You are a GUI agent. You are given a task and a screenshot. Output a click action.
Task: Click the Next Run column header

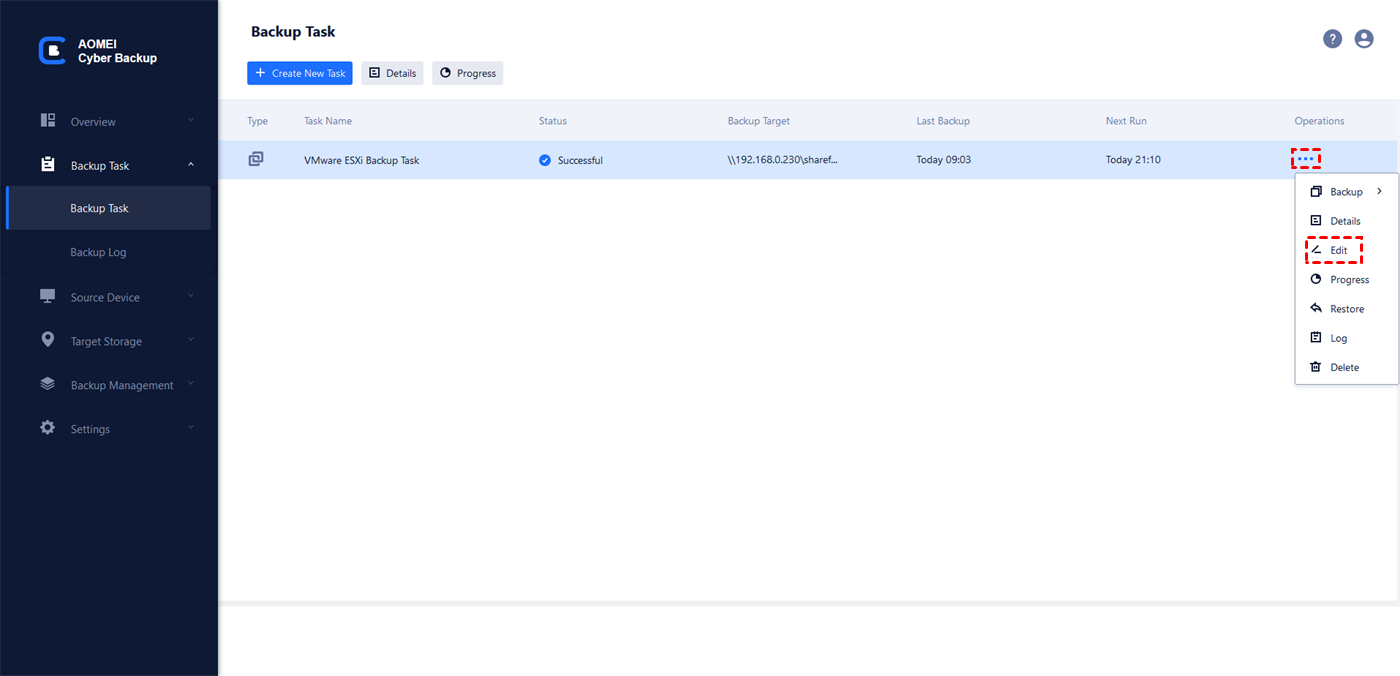click(x=1126, y=121)
